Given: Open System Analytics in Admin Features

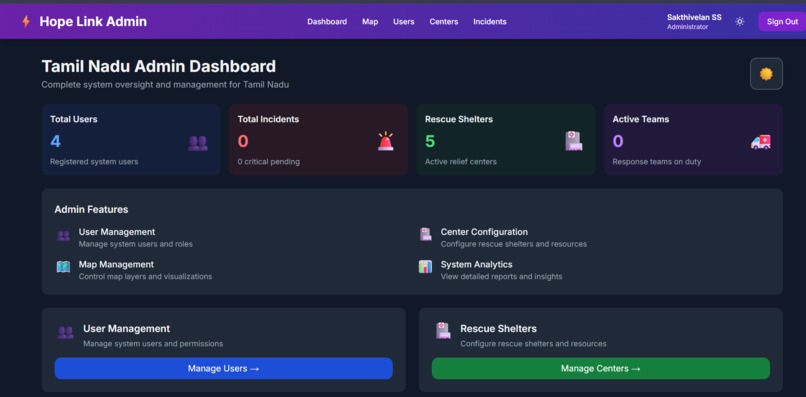Looking at the screenshot, I should 477,264.
